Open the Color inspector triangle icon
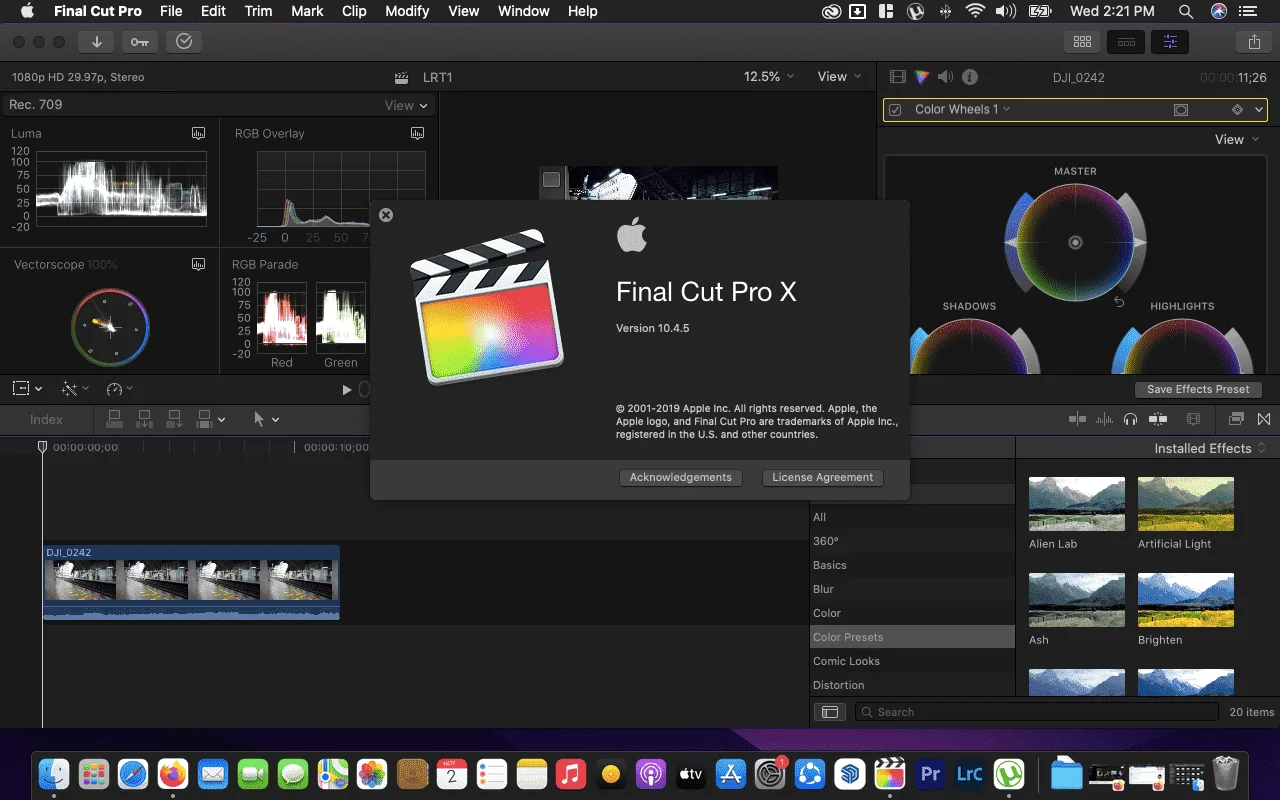Screen dimensions: 1280x800 pyautogui.click(x=922, y=77)
